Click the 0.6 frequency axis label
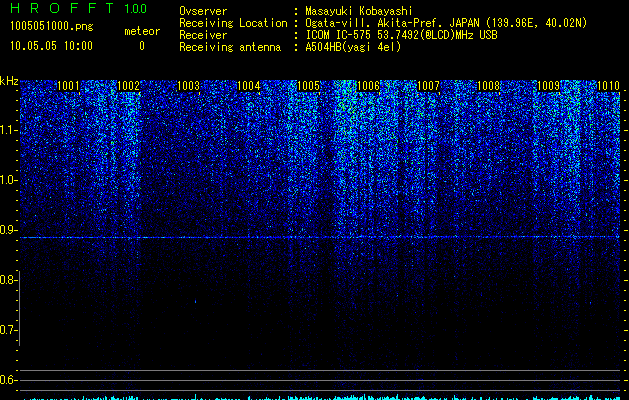629x400 pixels. pos(8,380)
